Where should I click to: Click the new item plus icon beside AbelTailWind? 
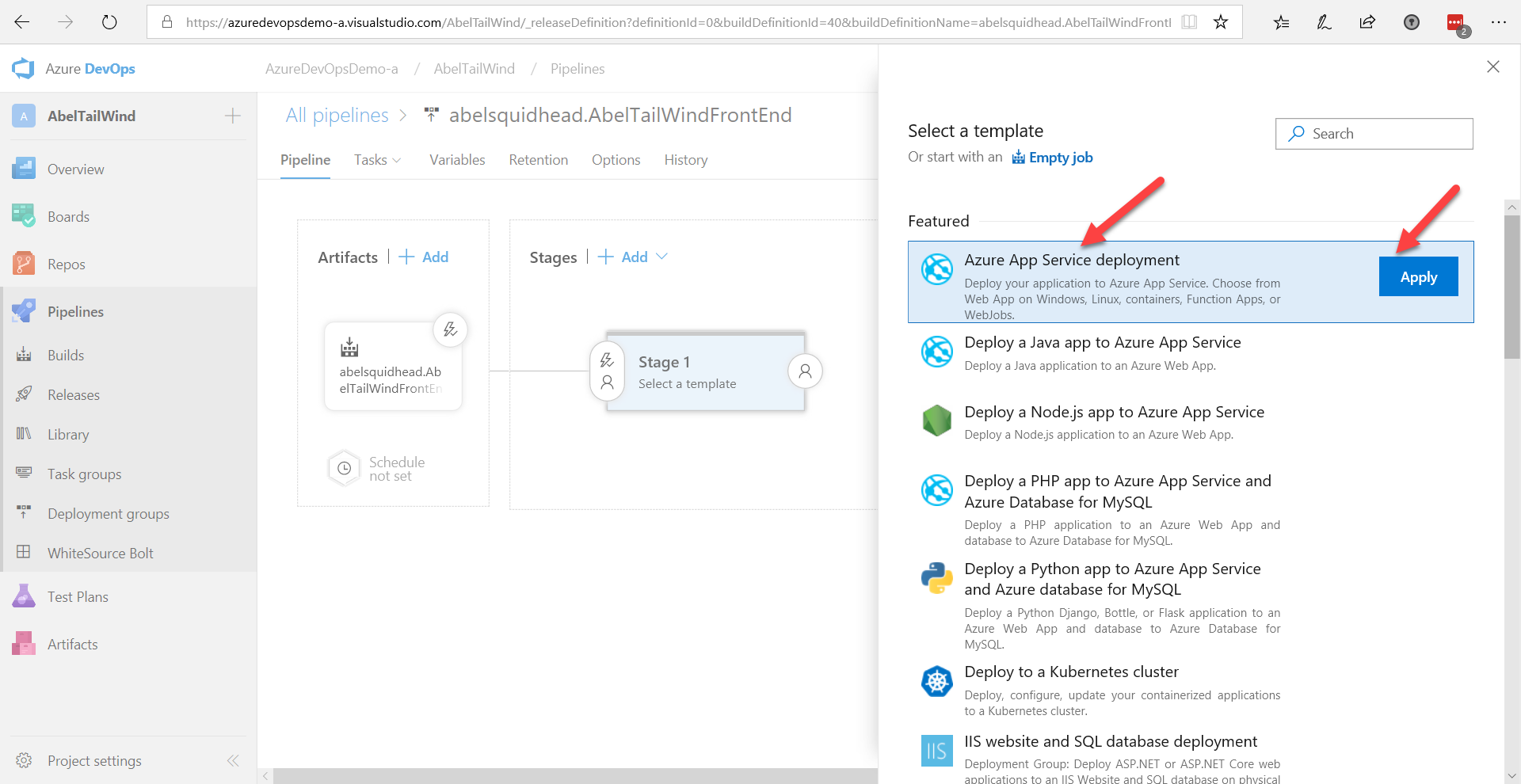[233, 116]
